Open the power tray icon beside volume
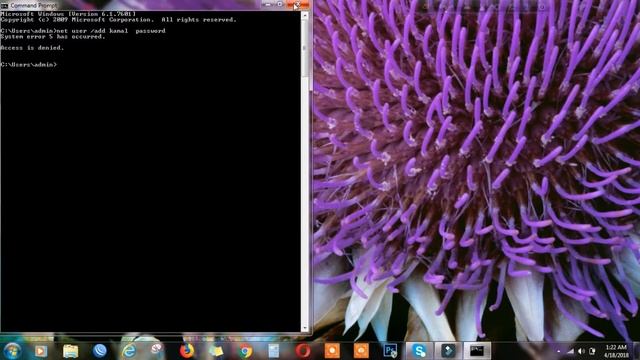The width and height of the screenshot is (640, 360). (592, 351)
